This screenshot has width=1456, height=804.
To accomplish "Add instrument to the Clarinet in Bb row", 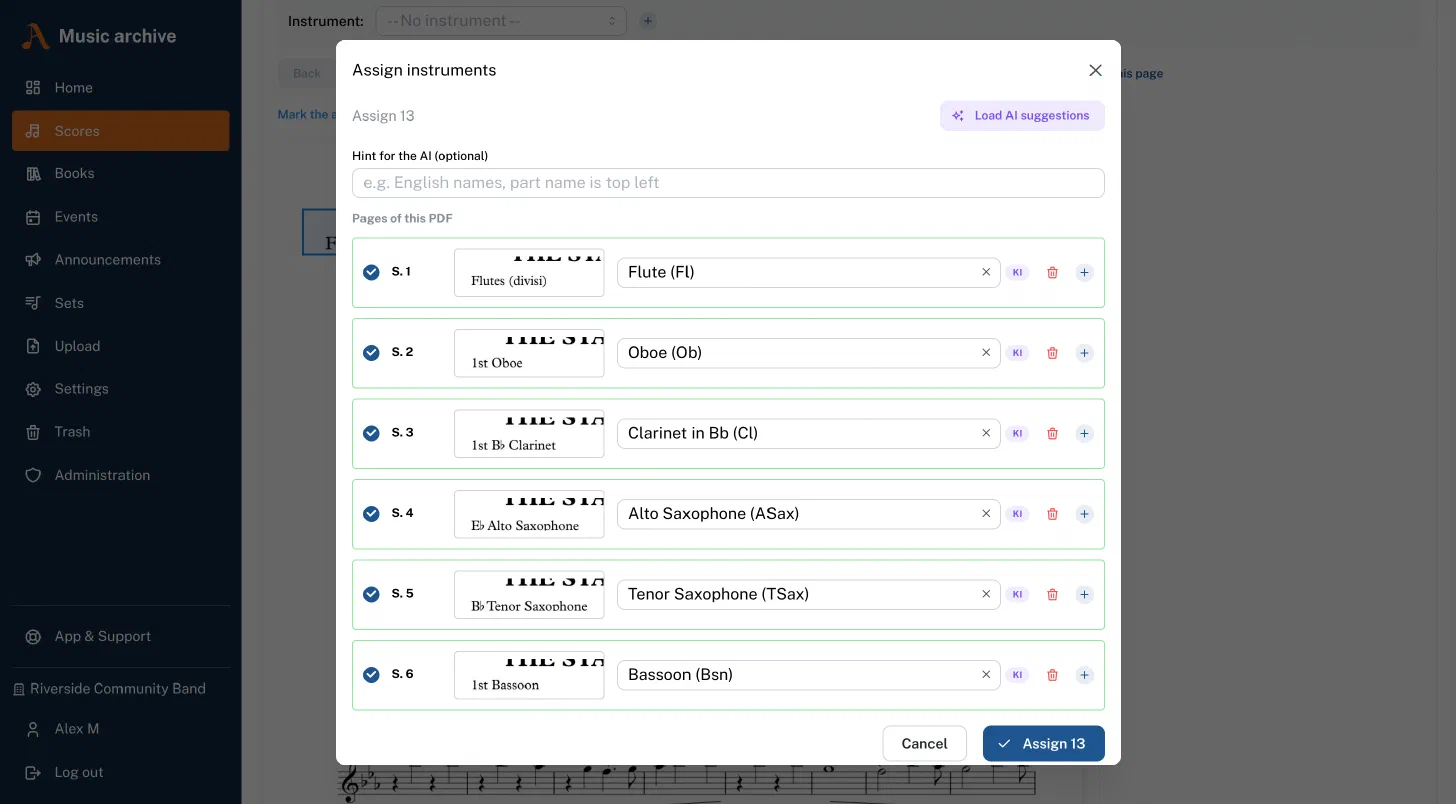I will click(1084, 434).
